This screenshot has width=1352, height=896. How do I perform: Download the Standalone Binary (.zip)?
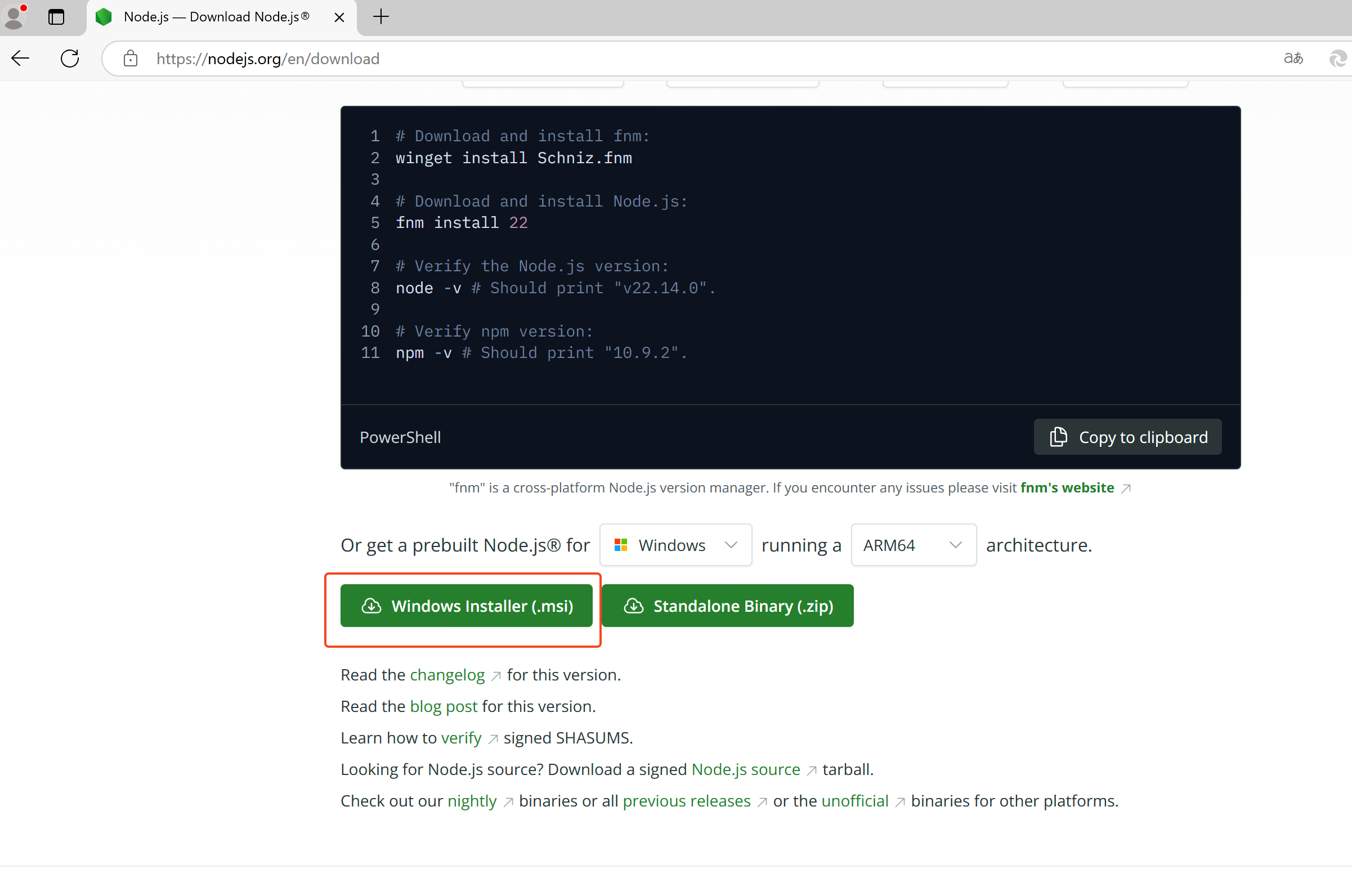click(727, 606)
